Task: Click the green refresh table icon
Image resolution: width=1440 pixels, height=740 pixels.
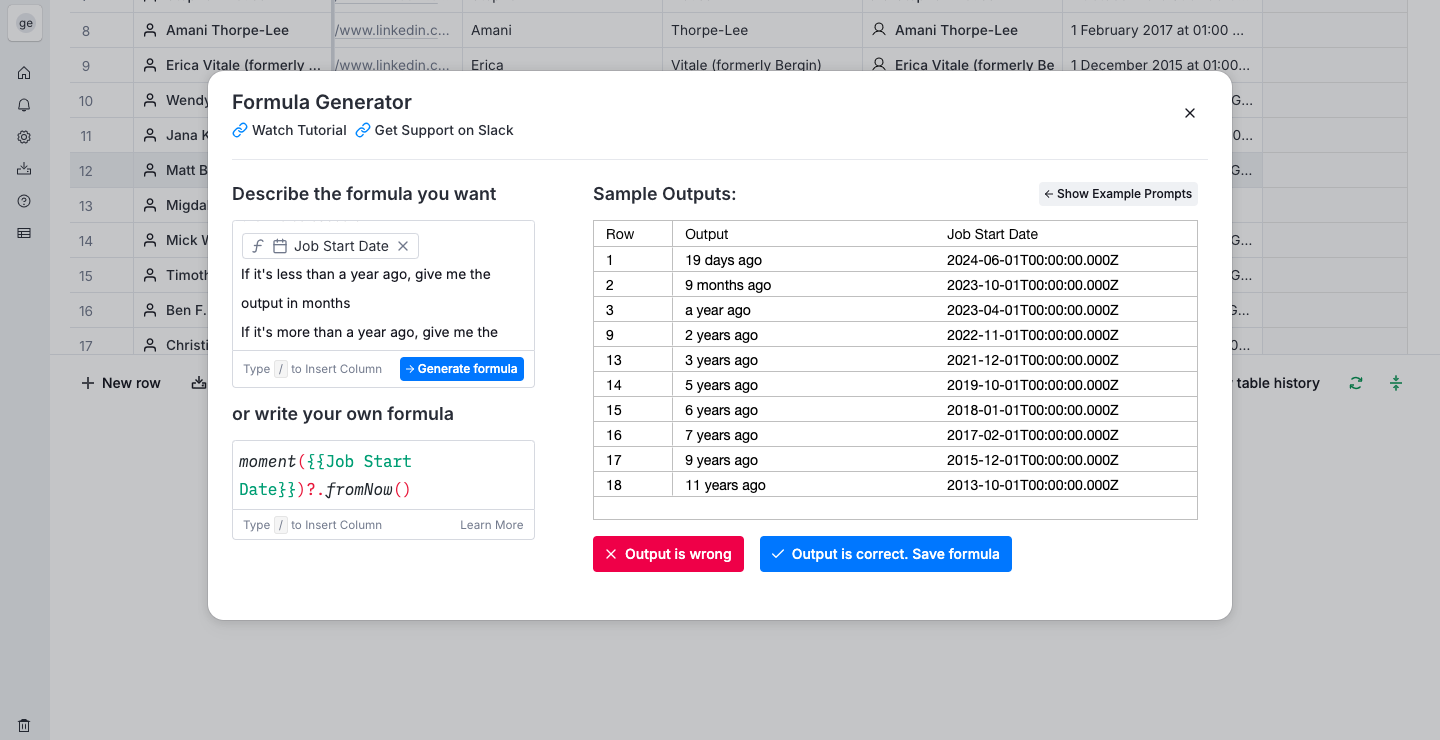Action: tap(1356, 383)
